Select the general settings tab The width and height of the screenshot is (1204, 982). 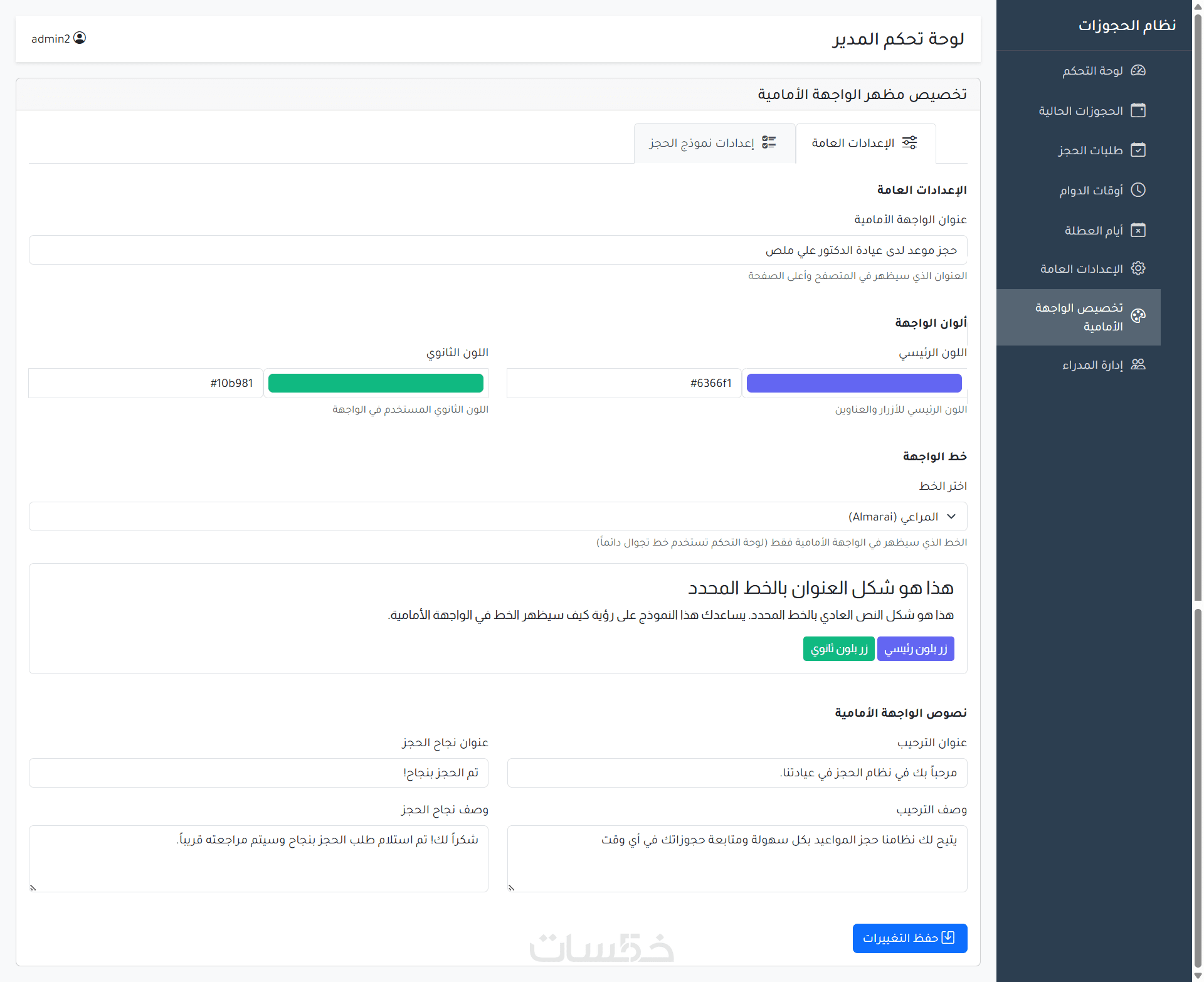[x=865, y=143]
